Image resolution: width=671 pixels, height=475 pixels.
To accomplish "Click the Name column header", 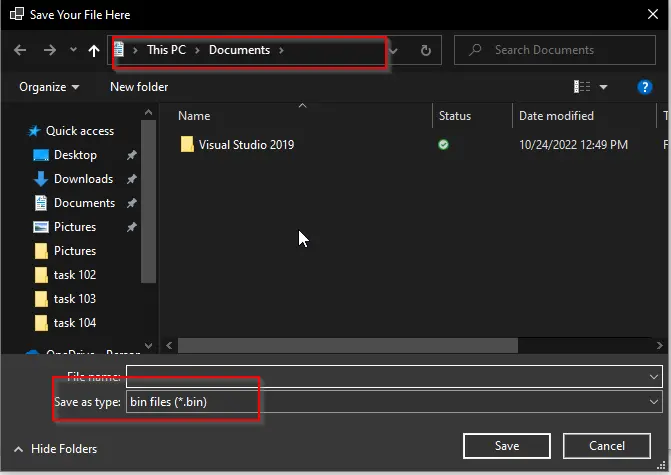I will coord(194,116).
